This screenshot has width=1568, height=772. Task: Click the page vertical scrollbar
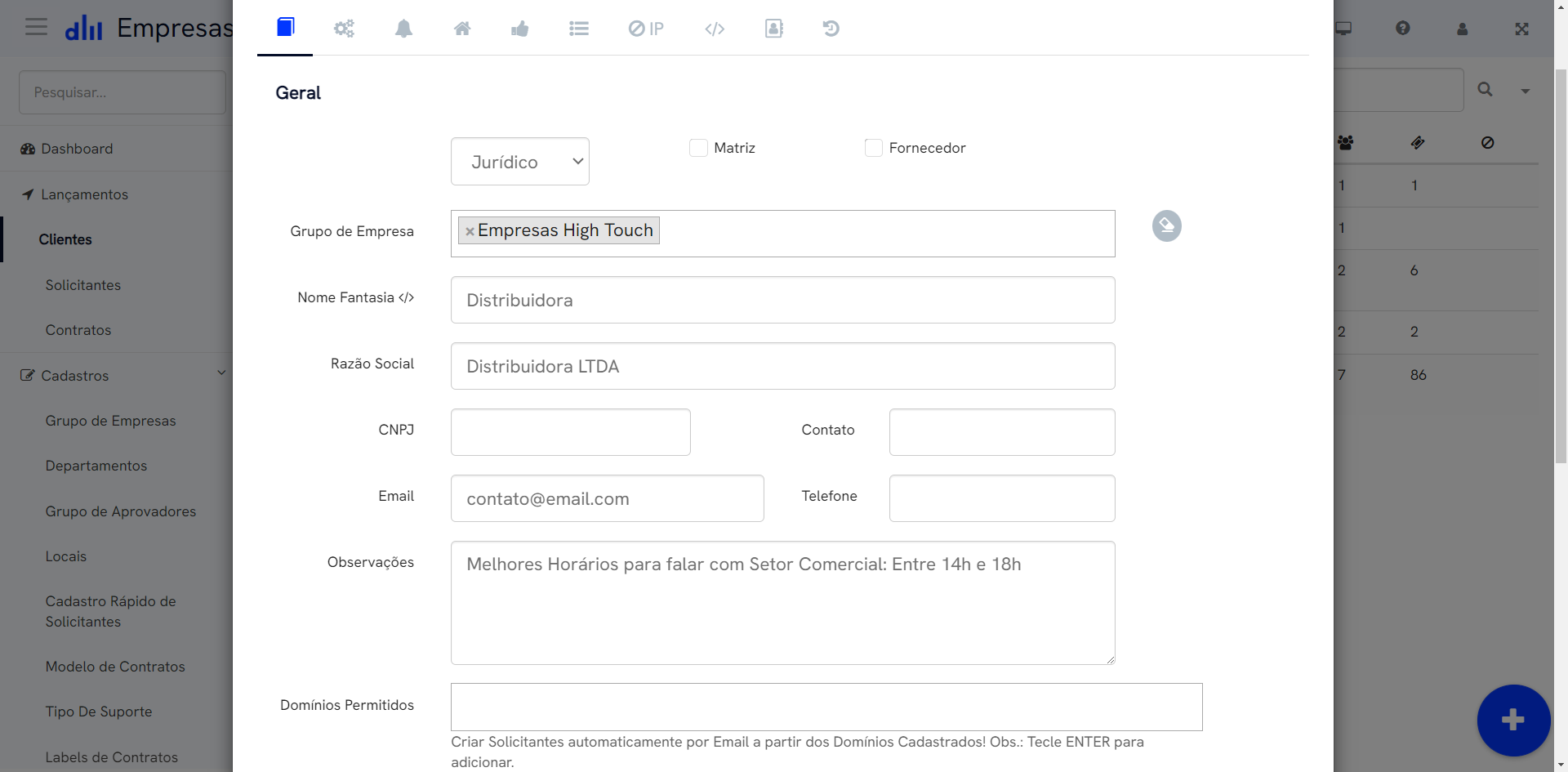pyautogui.click(x=1561, y=266)
